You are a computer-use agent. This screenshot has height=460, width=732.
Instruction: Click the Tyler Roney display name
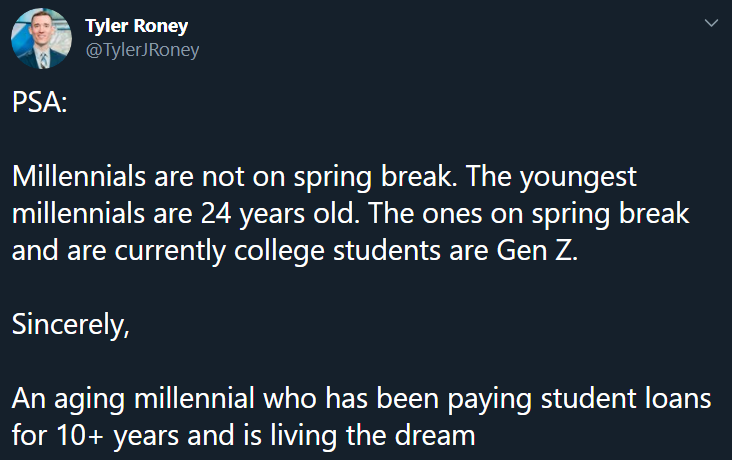pyautogui.click(x=136, y=26)
